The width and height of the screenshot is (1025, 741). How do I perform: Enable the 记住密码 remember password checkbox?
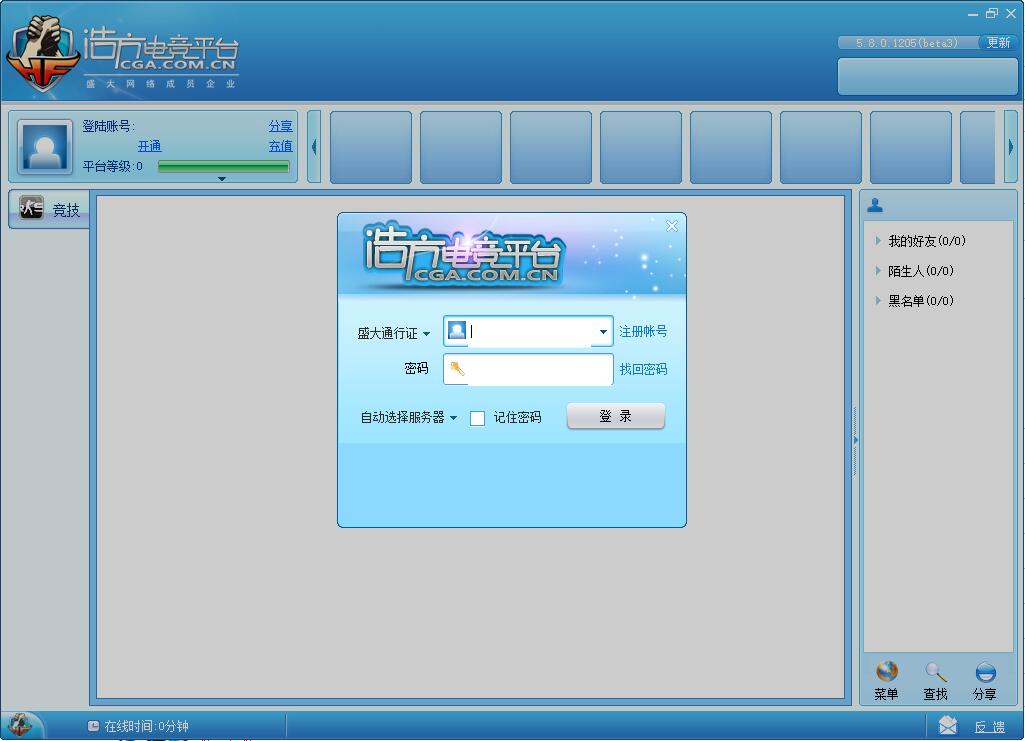click(x=477, y=418)
